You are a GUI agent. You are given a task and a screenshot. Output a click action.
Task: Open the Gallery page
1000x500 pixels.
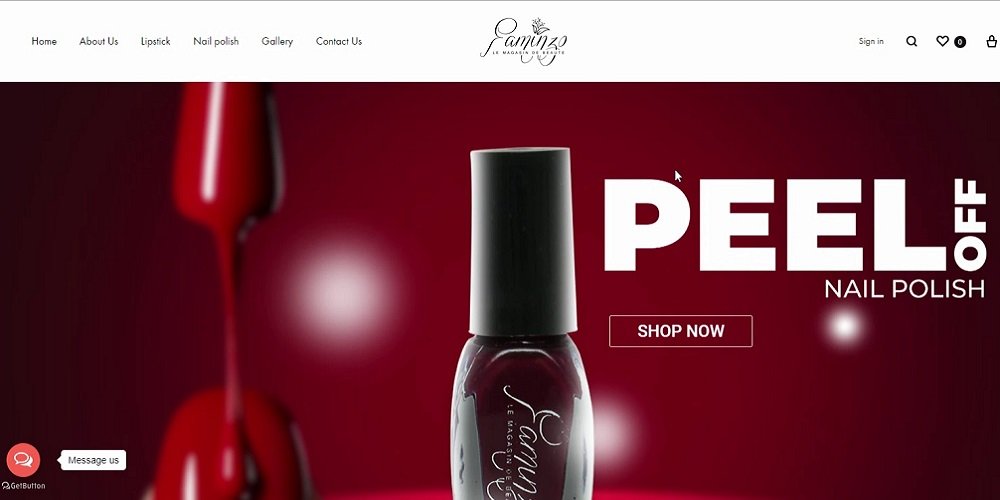277,41
